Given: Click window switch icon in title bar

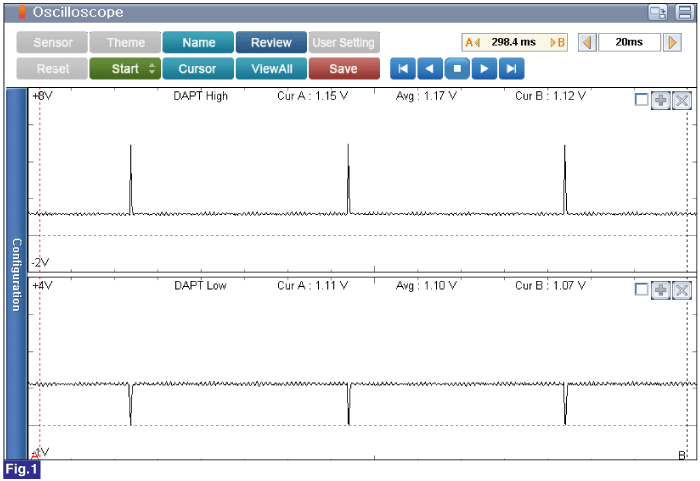Looking at the screenshot, I should click(x=658, y=12).
